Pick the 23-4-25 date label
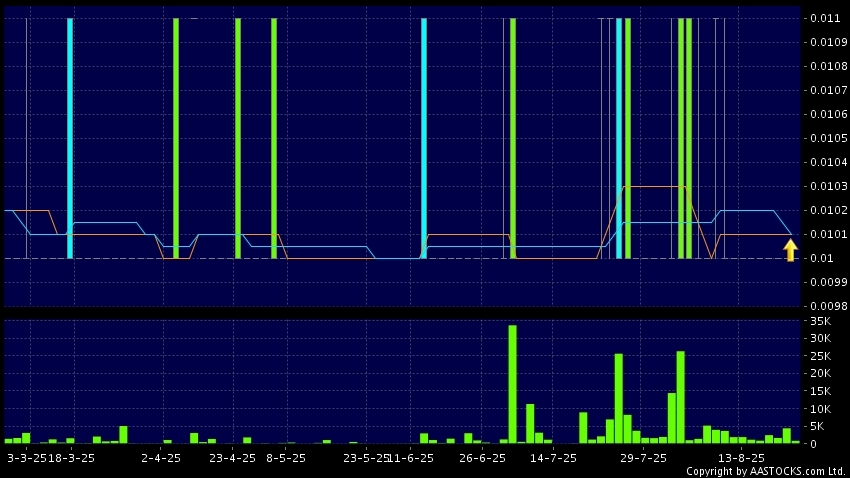The image size is (850, 478). coord(233,458)
